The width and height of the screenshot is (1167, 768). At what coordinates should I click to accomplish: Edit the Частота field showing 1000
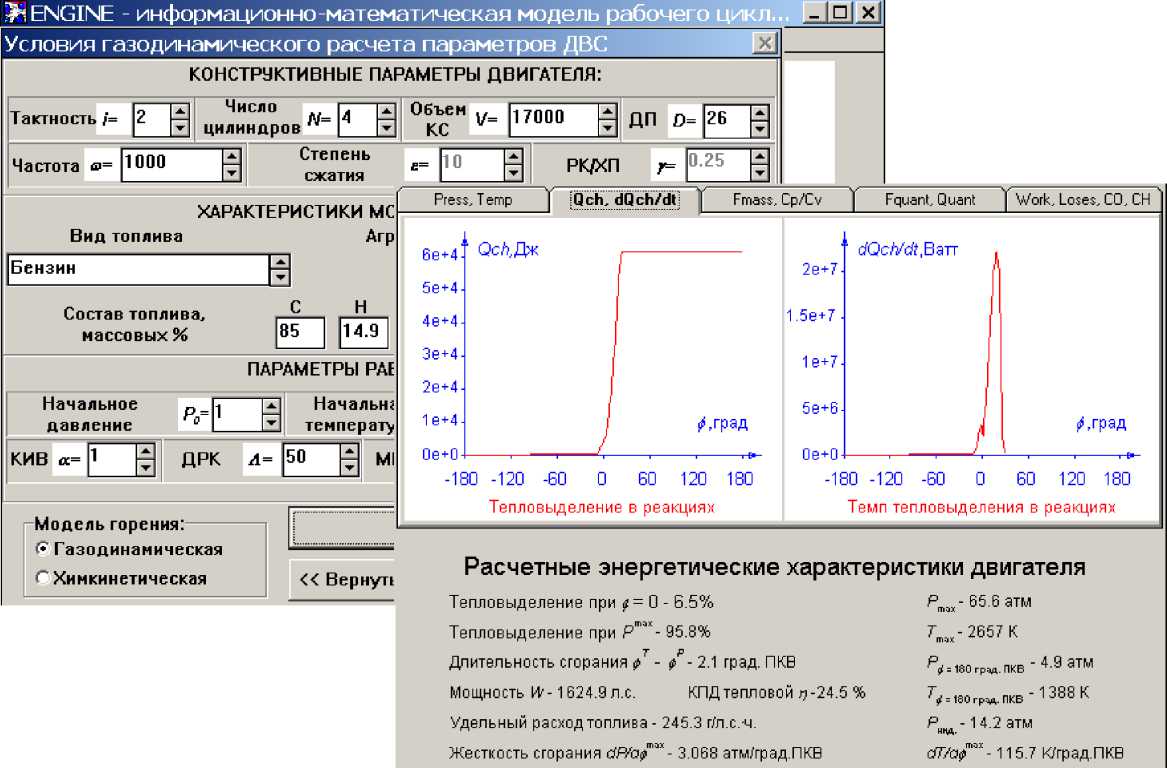tap(172, 165)
